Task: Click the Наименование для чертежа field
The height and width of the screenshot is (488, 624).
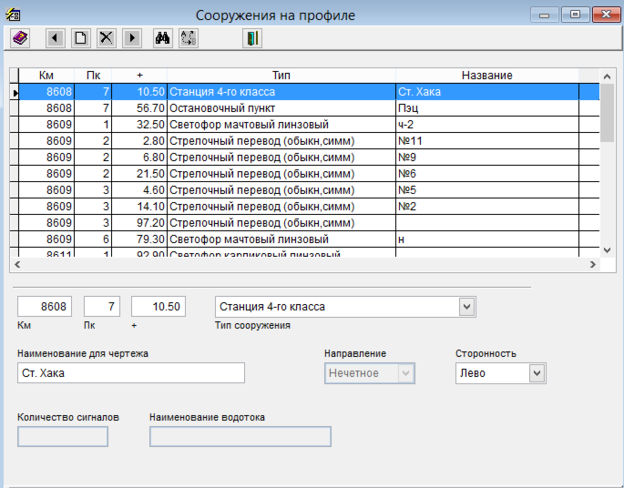Action: tap(131, 373)
